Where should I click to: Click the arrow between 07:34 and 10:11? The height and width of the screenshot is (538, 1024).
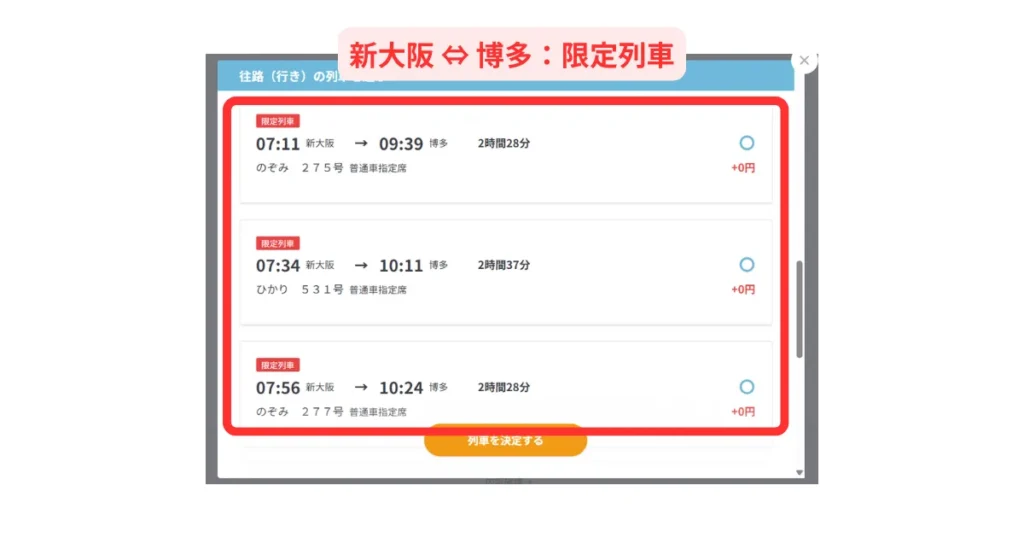pyautogui.click(x=361, y=266)
